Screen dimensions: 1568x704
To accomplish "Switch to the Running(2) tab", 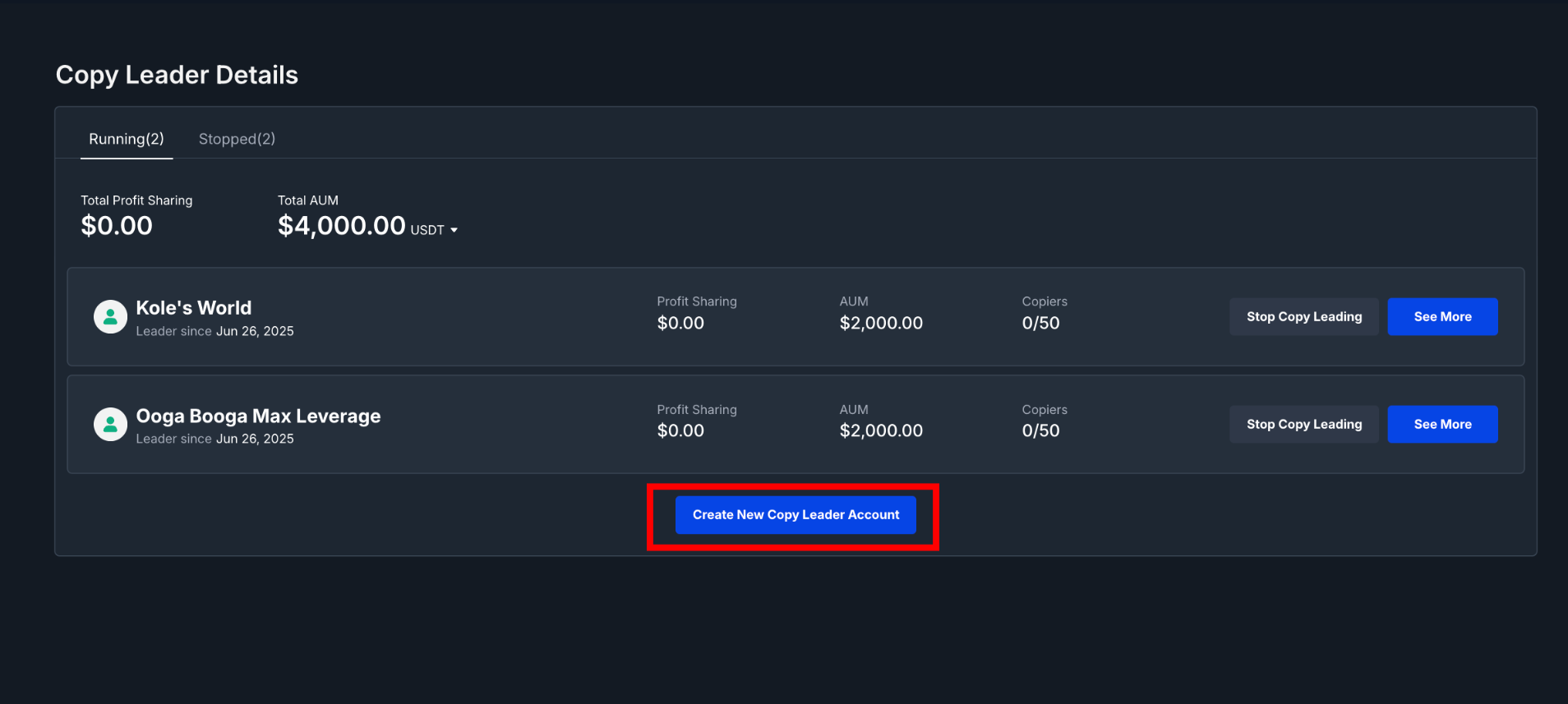I will click(127, 139).
